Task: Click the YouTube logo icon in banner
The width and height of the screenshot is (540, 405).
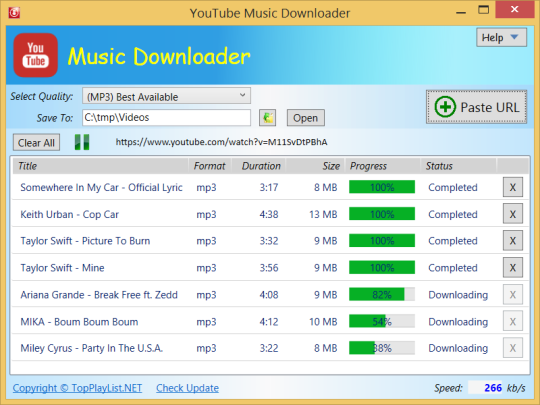Action: (35, 55)
